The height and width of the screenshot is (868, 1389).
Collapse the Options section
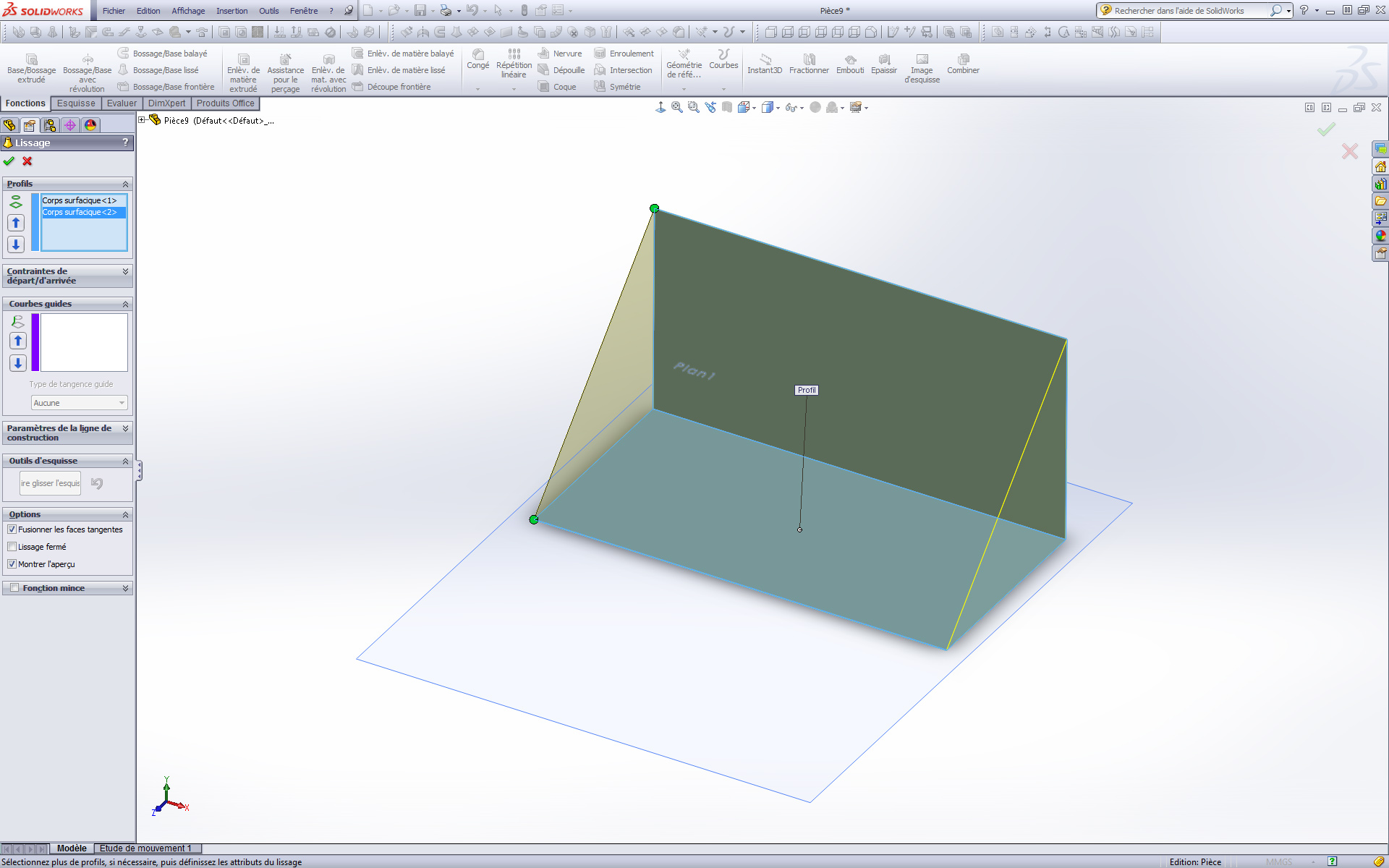pyautogui.click(x=125, y=515)
